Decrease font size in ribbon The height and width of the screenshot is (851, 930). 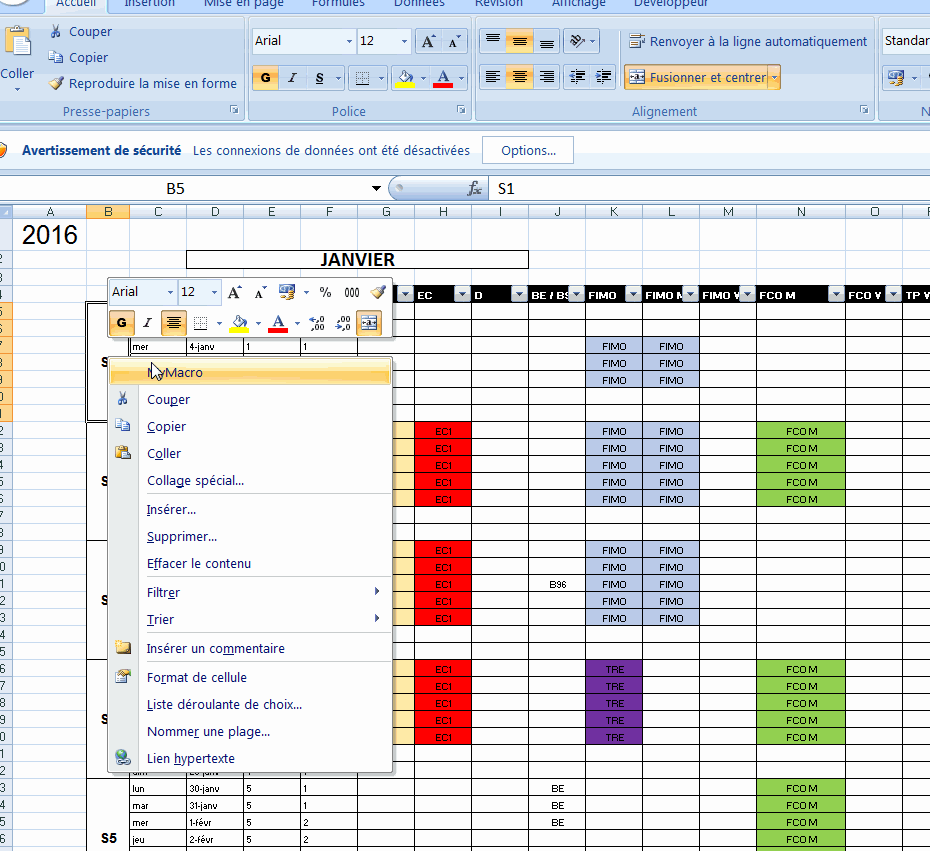(x=454, y=42)
